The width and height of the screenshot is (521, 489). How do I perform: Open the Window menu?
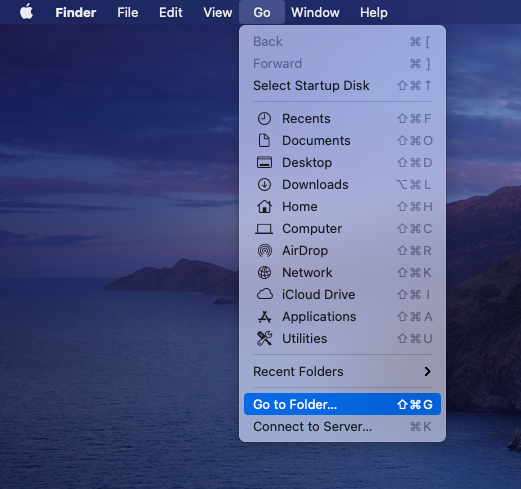click(x=315, y=12)
